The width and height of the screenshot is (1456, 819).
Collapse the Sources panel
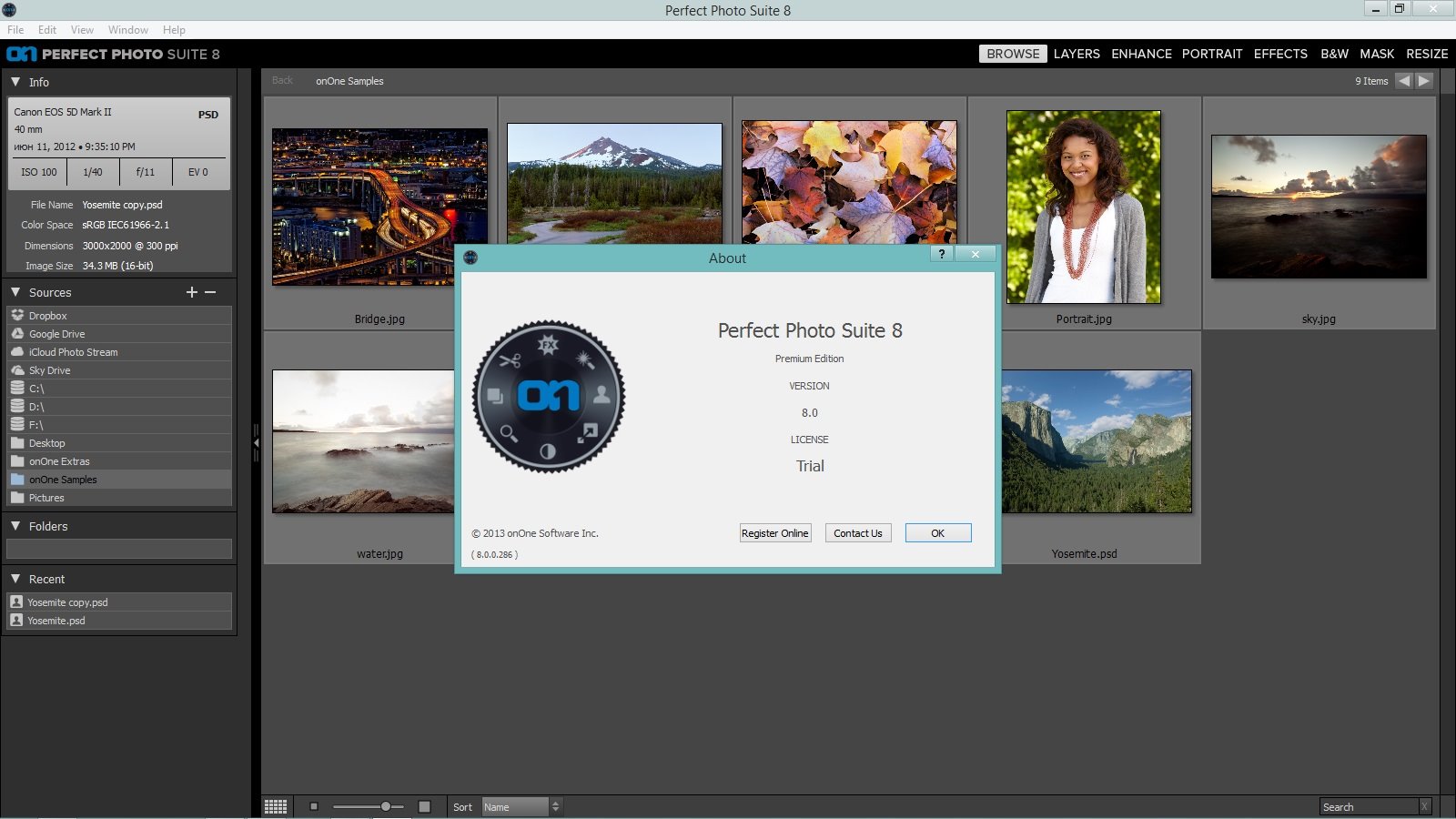15,292
